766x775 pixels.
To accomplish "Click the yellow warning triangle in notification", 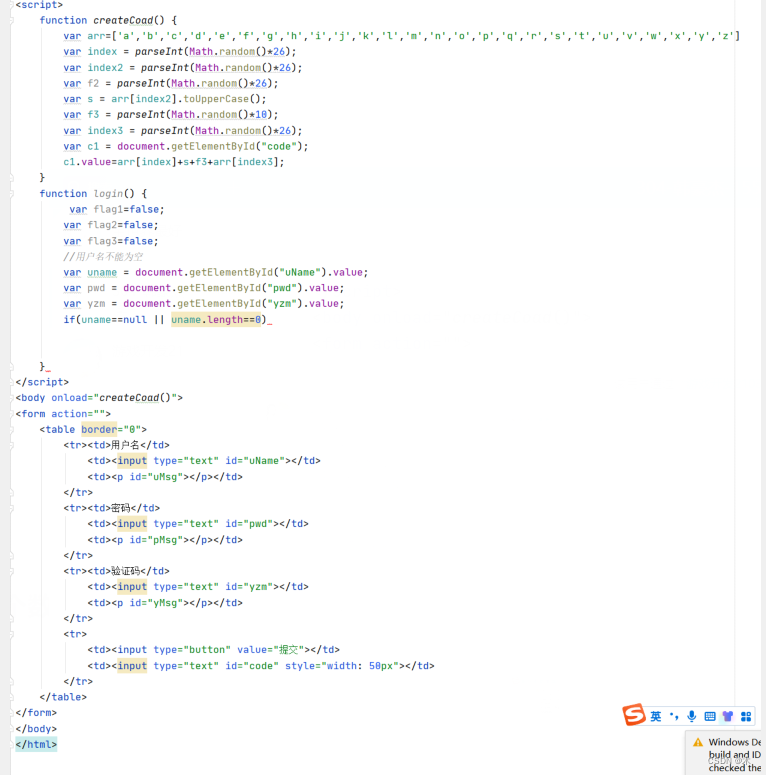I will point(698,742).
